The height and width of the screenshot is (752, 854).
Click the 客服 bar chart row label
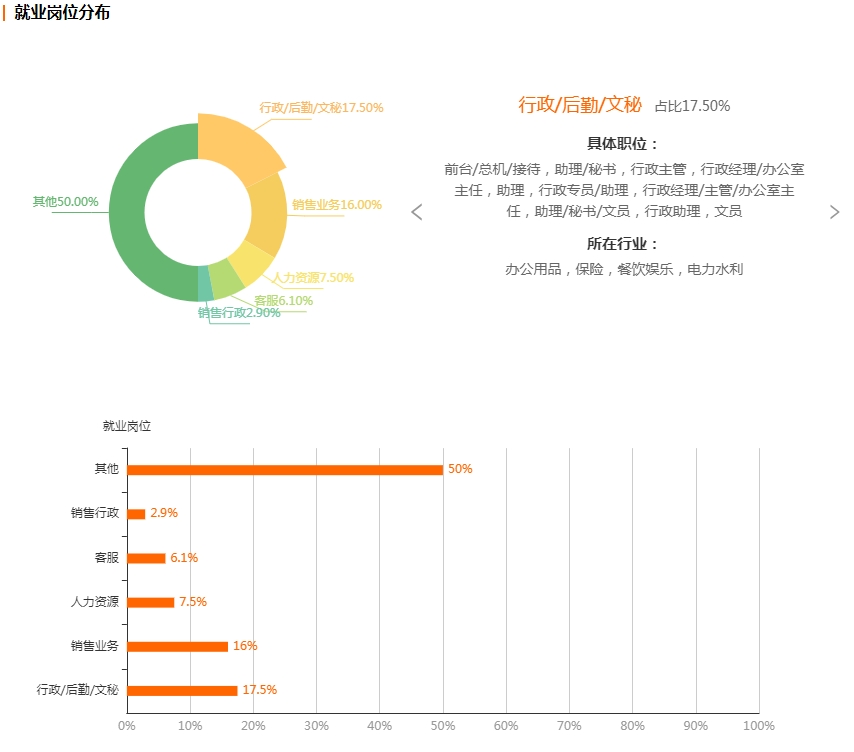(107, 558)
